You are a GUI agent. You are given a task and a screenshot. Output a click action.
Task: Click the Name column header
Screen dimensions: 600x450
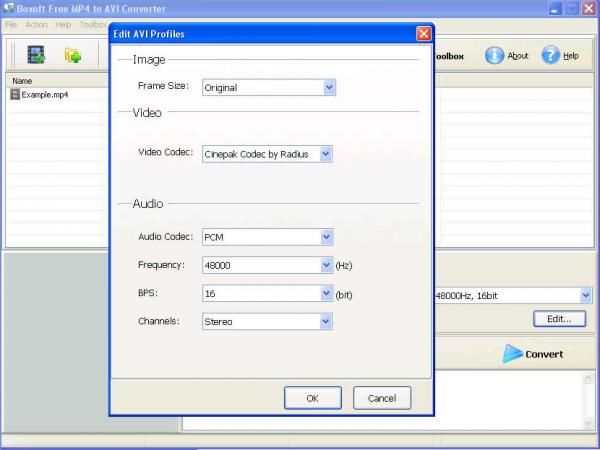pyautogui.click(x=57, y=81)
